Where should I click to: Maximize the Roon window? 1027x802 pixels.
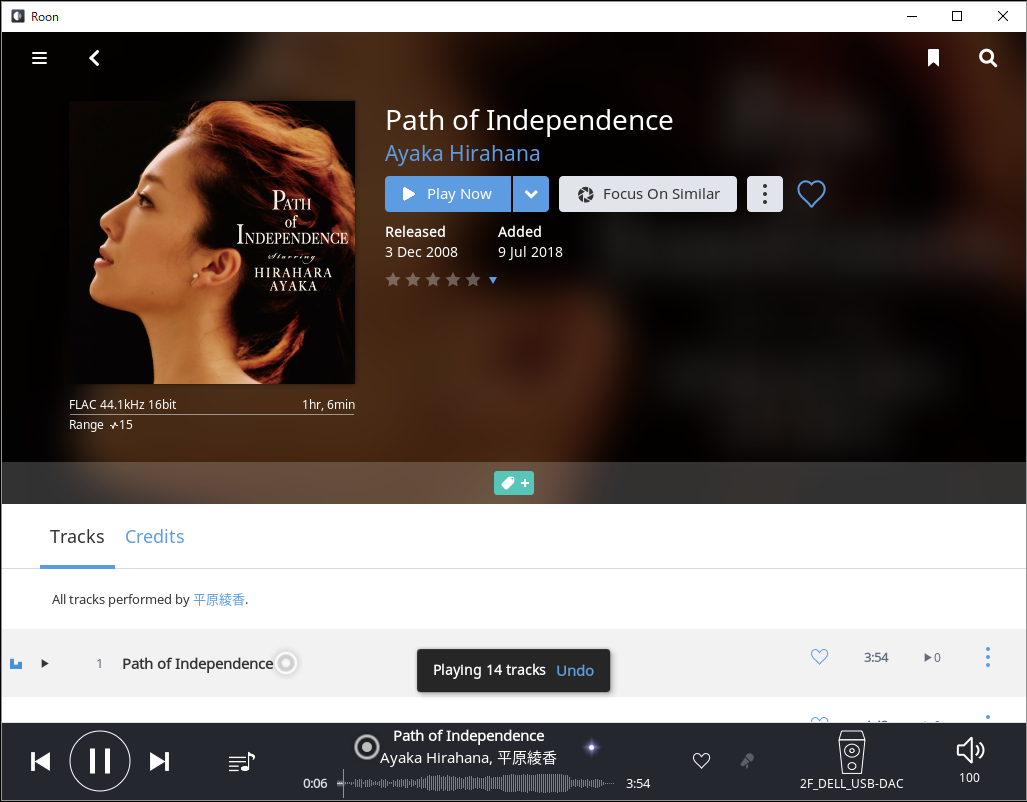point(957,16)
